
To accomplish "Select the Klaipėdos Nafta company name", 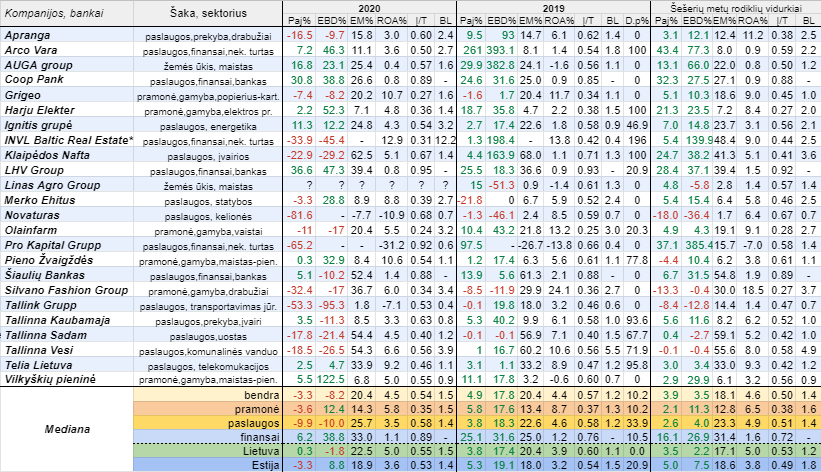I will tap(47, 156).
